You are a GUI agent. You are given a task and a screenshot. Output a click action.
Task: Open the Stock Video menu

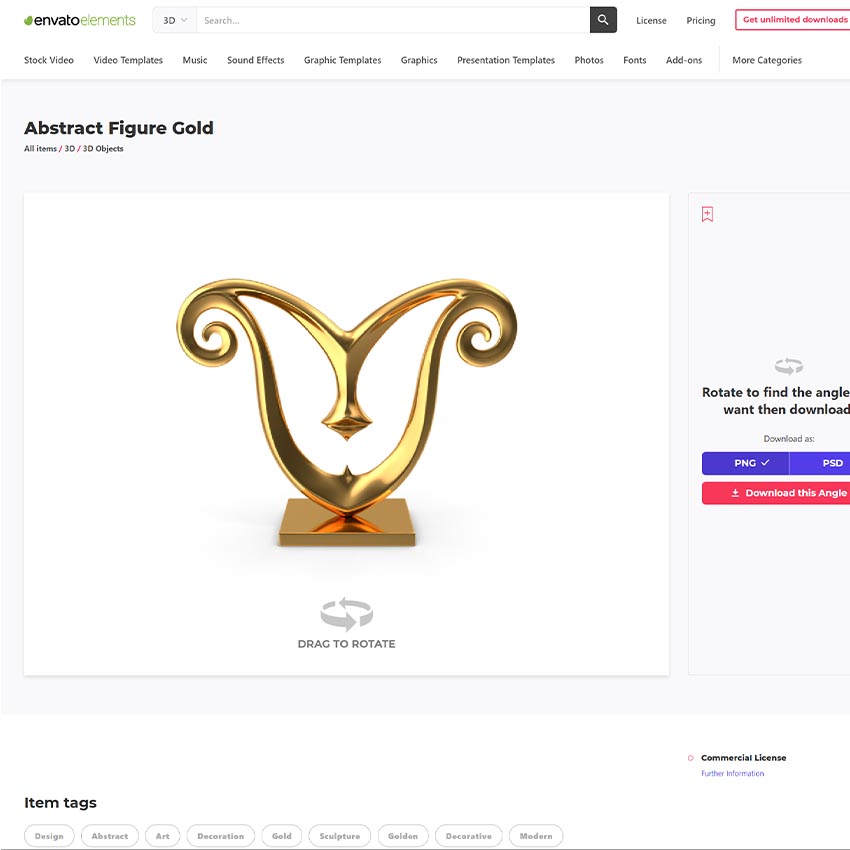[x=49, y=60]
